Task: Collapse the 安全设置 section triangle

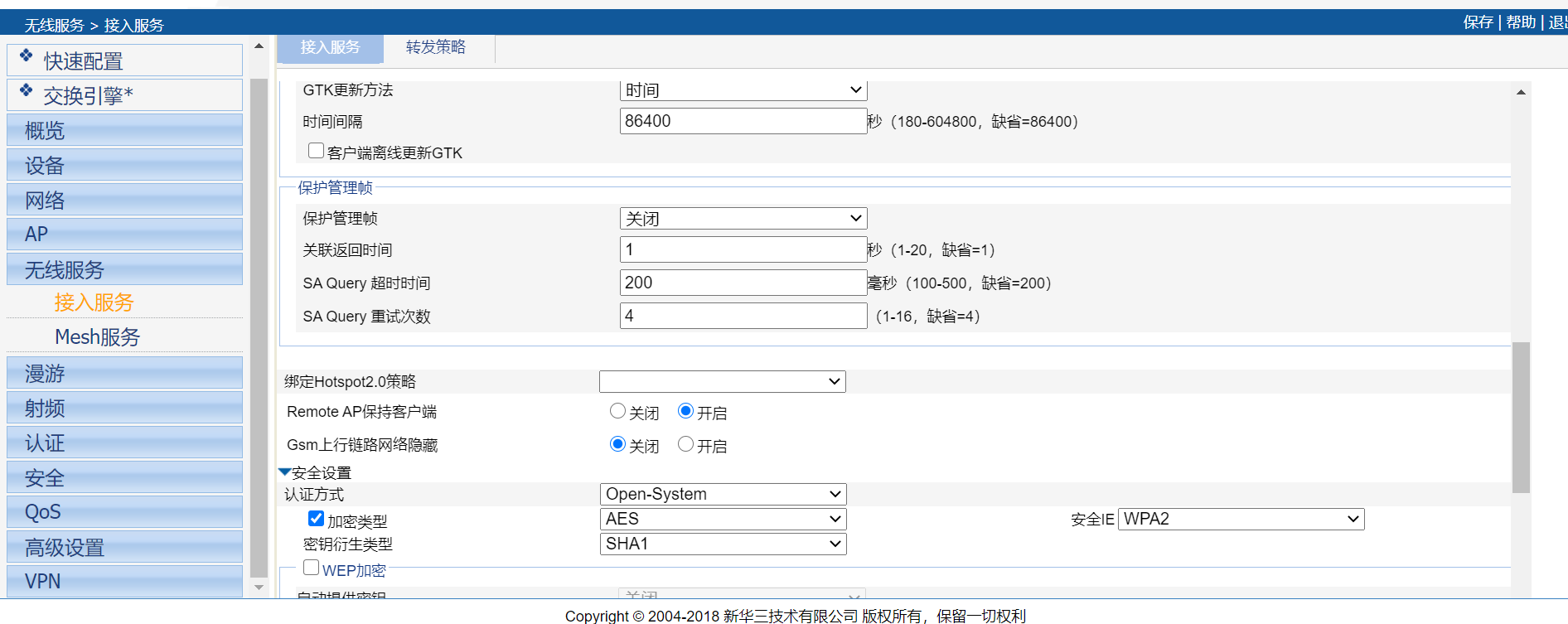Action: (x=285, y=472)
